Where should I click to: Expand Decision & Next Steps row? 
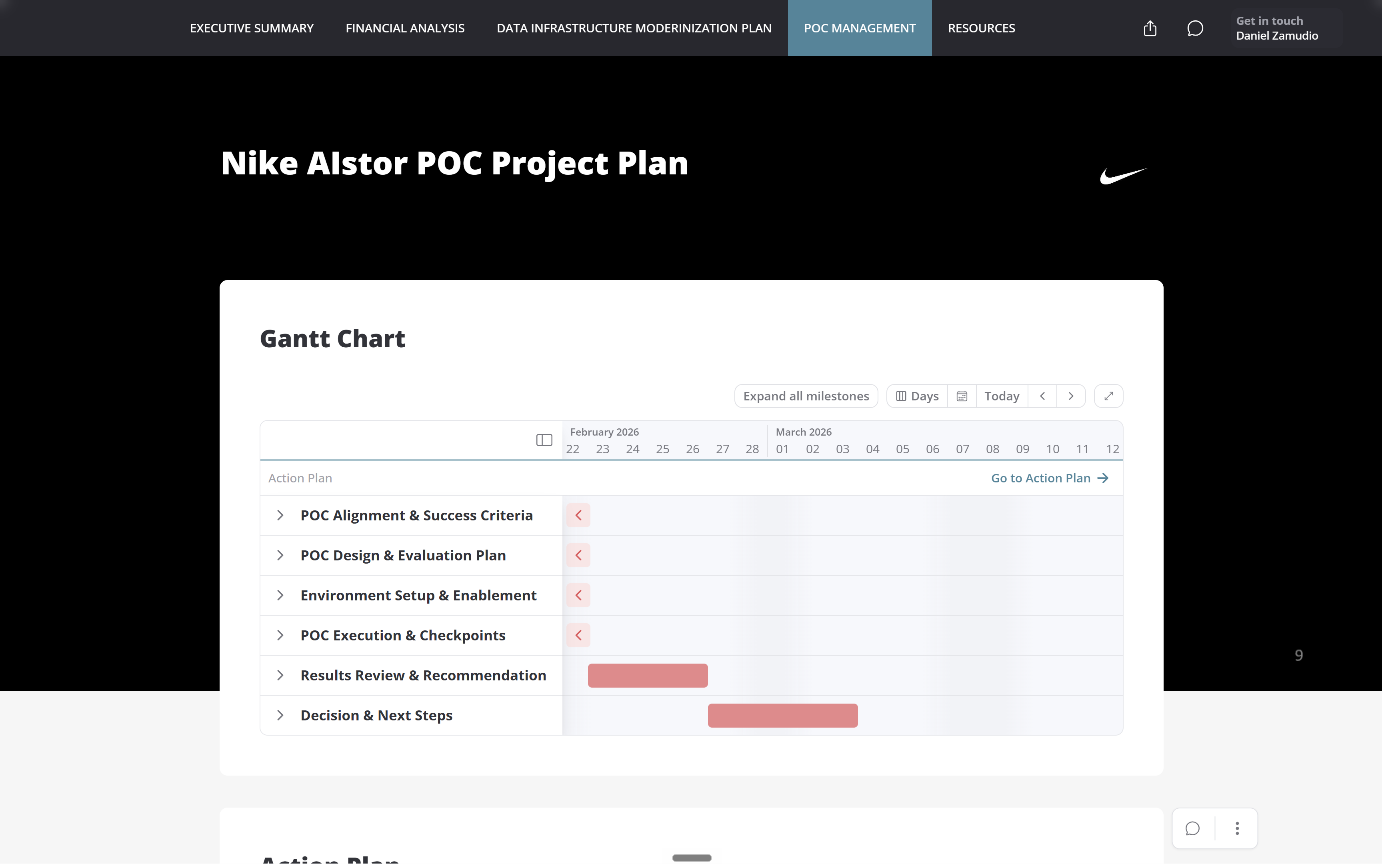[280, 715]
